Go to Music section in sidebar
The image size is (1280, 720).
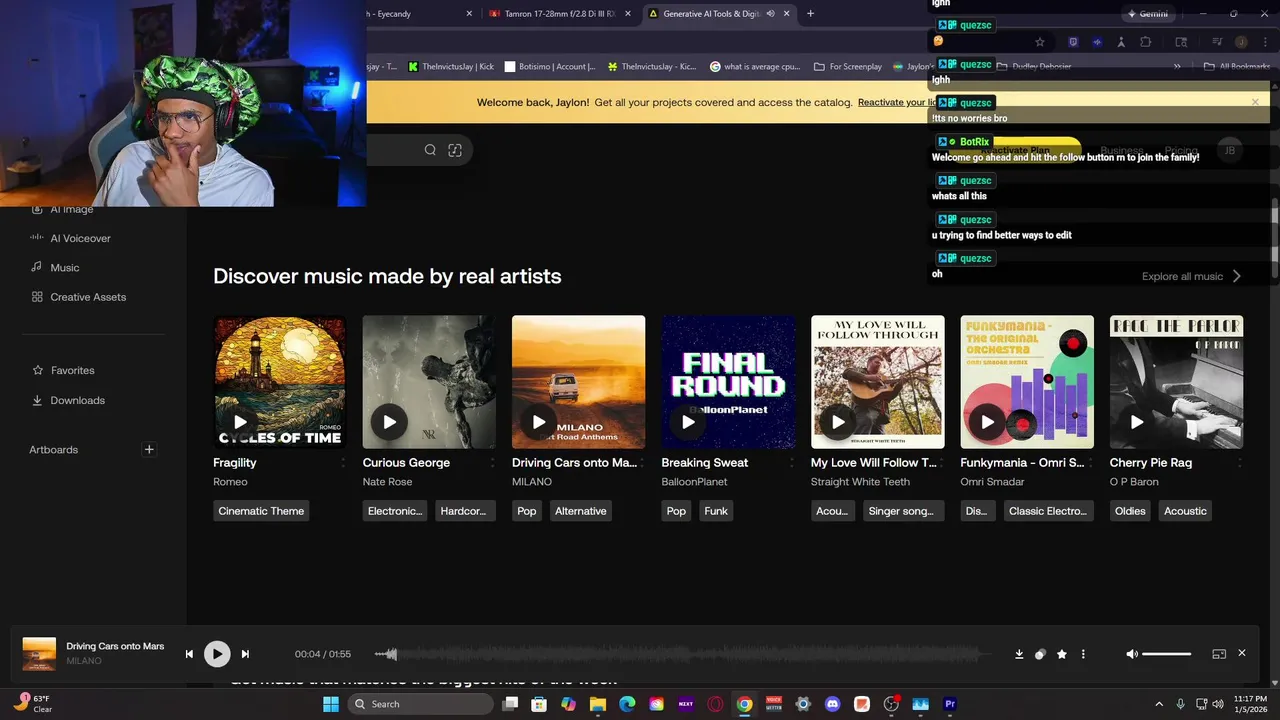coord(64,267)
